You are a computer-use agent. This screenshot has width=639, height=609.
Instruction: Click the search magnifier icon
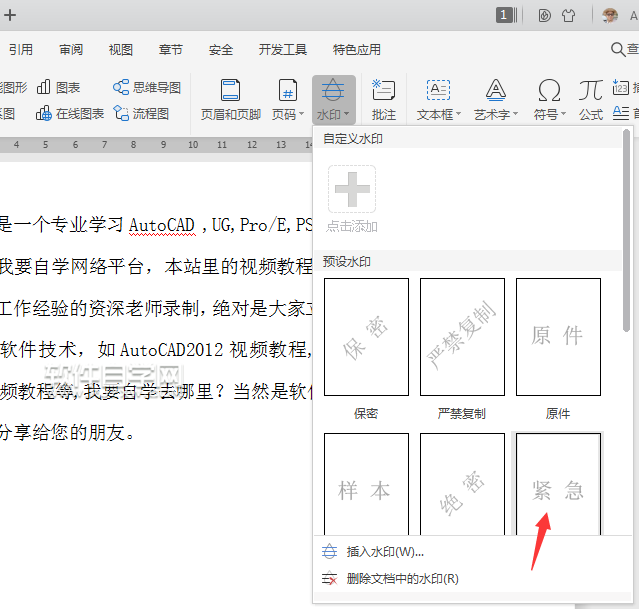pos(618,49)
